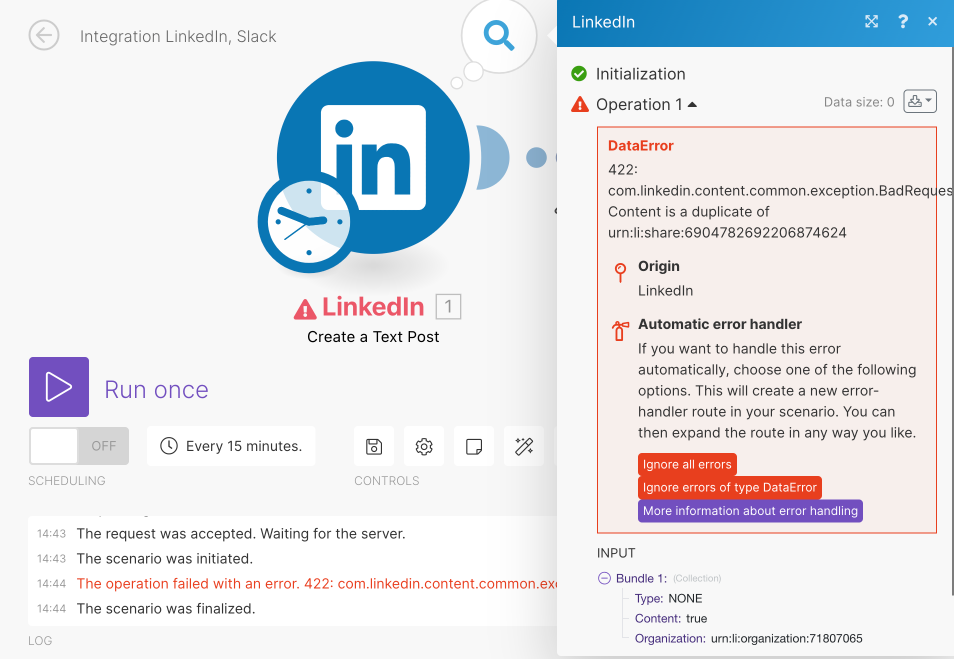Click the Initialization green check row
The width and height of the screenshot is (954, 659).
tap(628, 74)
